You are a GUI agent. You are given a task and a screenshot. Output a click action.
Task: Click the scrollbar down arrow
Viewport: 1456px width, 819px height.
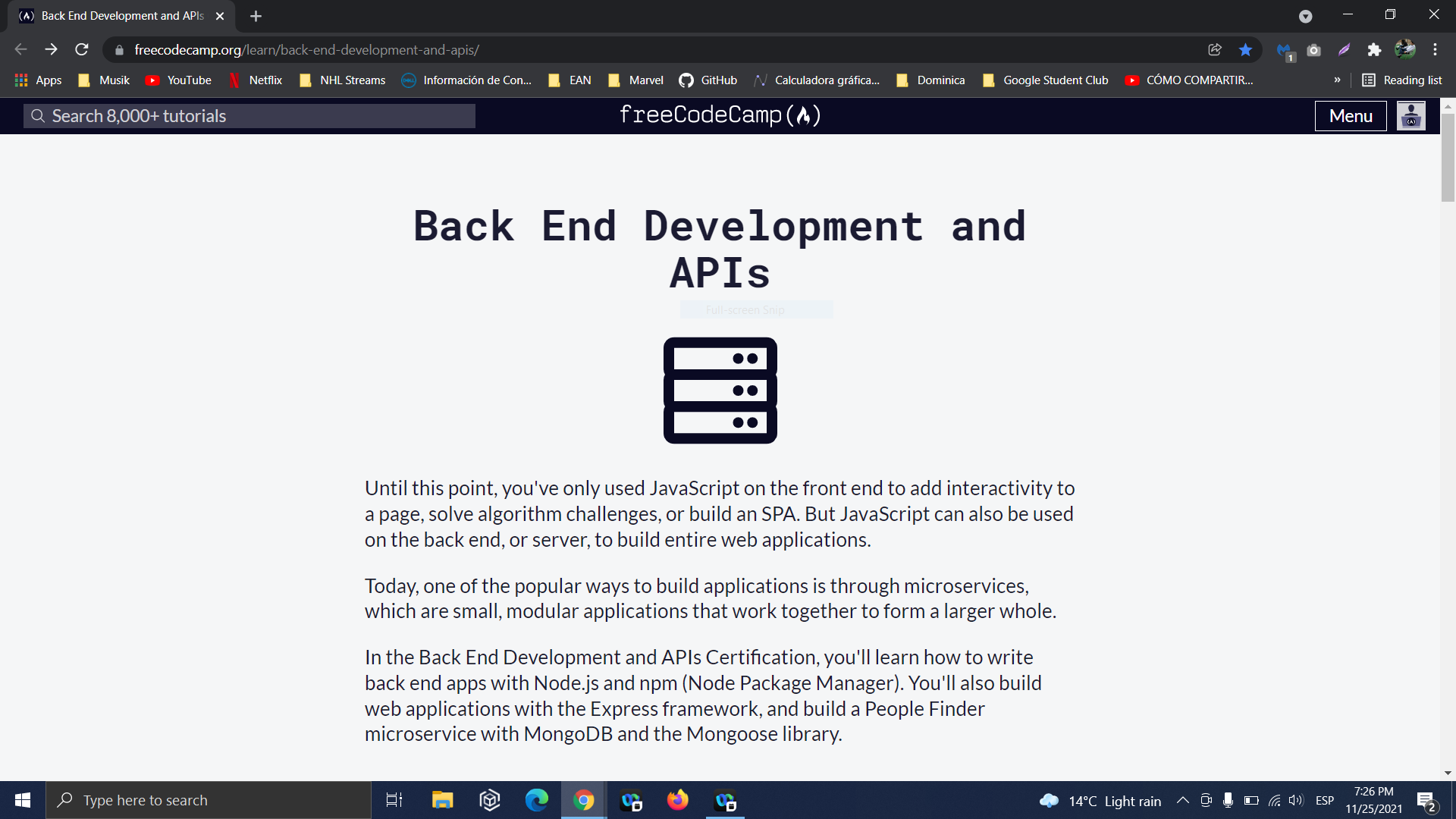(1448, 773)
